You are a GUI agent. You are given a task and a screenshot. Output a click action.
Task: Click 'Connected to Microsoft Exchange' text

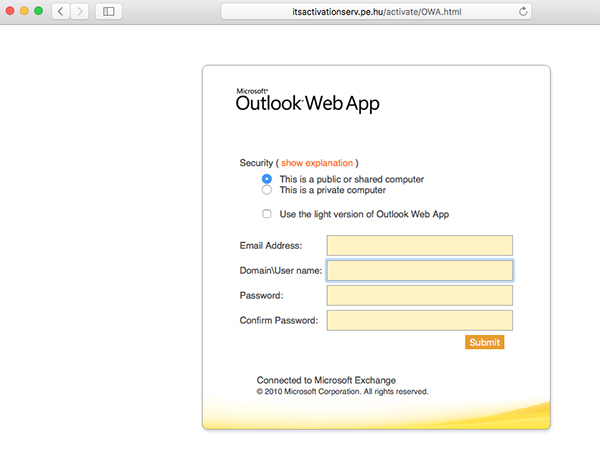[326, 380]
